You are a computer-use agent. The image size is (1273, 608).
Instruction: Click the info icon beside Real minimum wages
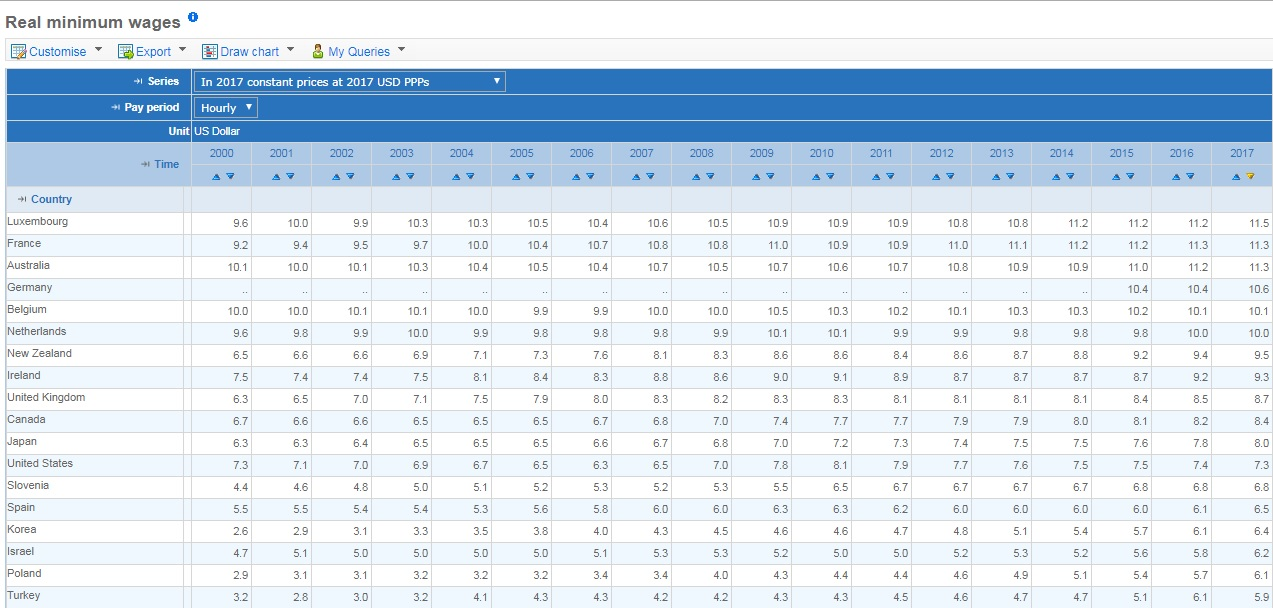tap(193, 17)
